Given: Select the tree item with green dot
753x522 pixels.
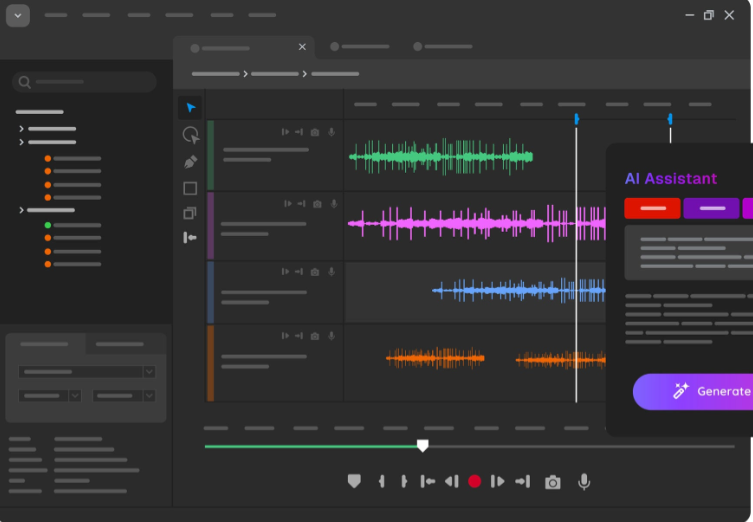Looking at the screenshot, I should coord(73,225).
